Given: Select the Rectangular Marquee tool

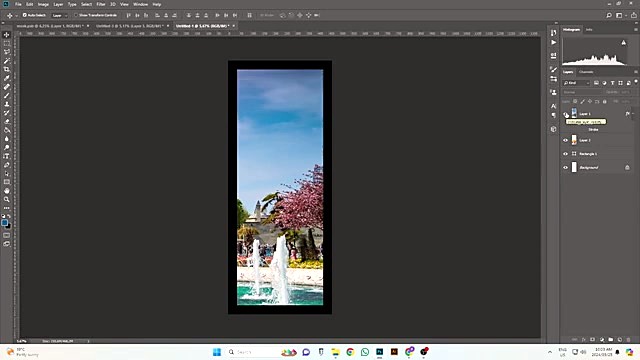Looking at the screenshot, I should (x=7, y=43).
